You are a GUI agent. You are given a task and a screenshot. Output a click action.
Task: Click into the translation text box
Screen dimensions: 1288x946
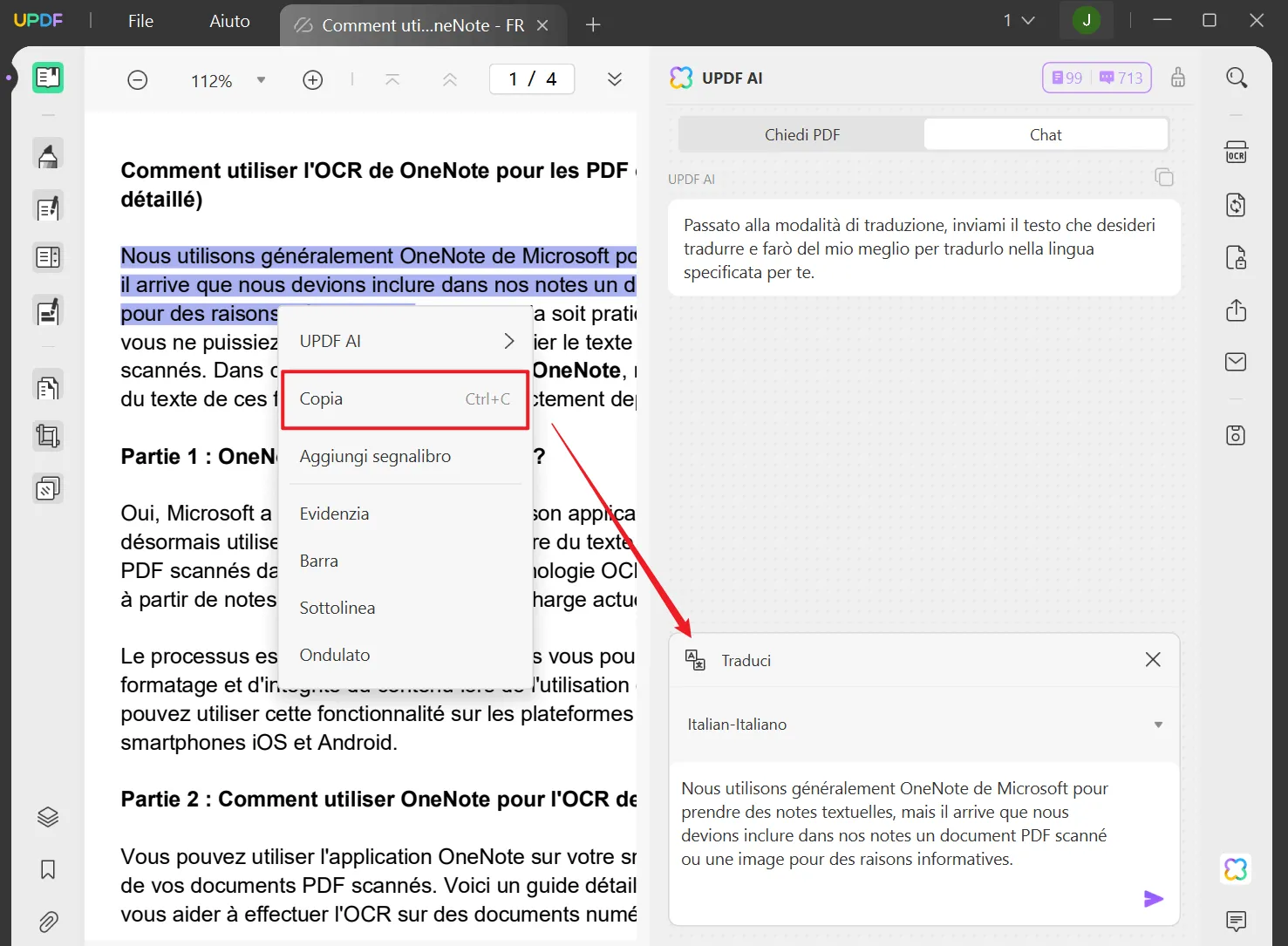coord(923,842)
